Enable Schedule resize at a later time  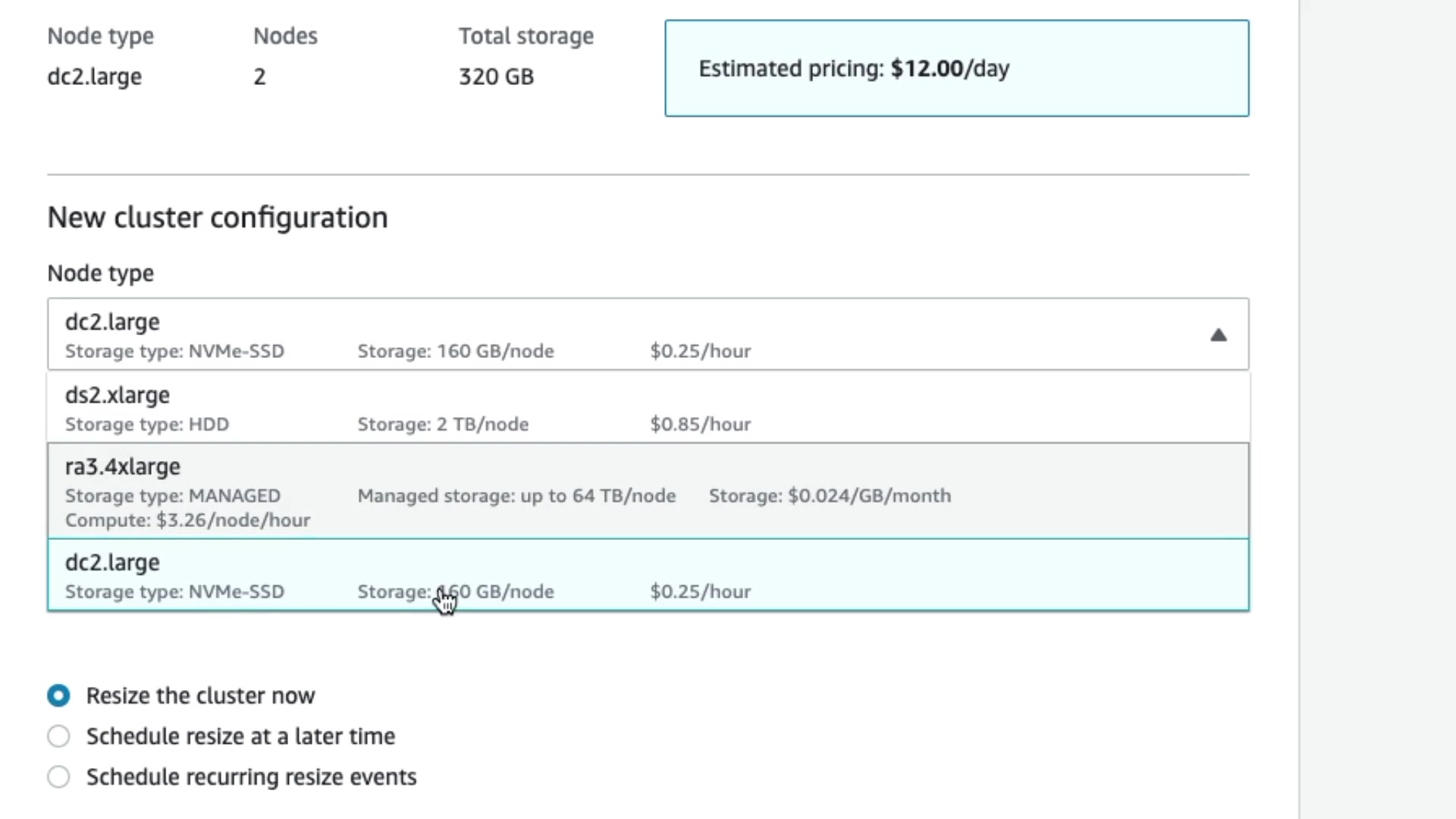tap(58, 736)
